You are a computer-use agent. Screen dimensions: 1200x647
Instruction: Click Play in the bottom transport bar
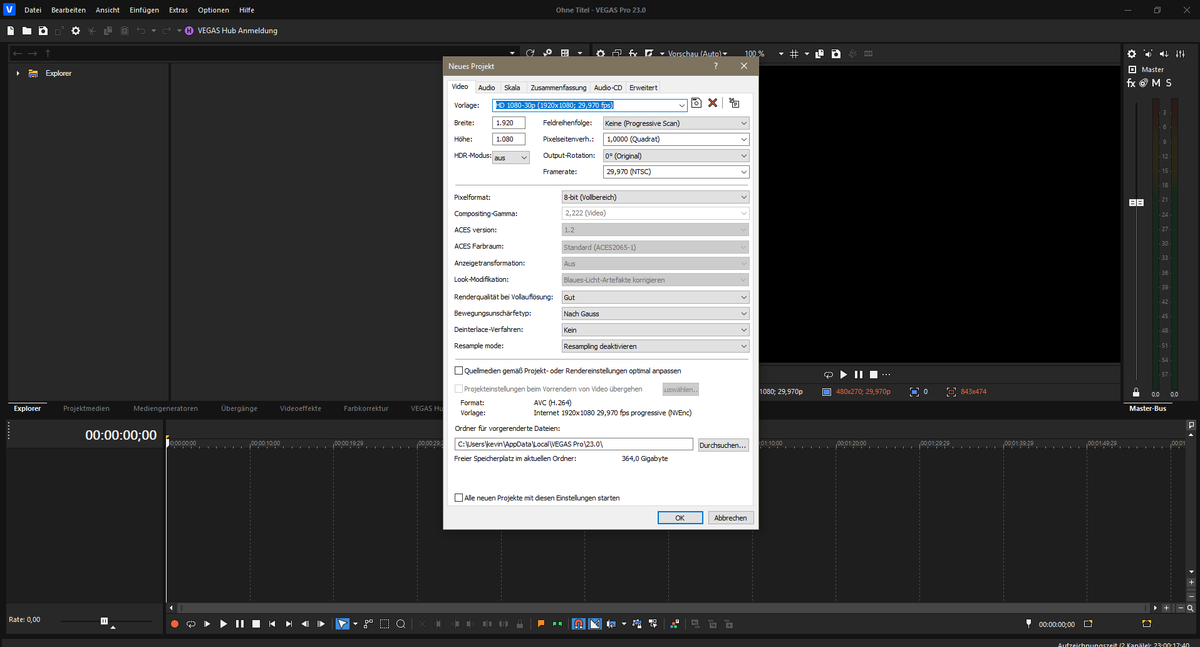(x=223, y=624)
